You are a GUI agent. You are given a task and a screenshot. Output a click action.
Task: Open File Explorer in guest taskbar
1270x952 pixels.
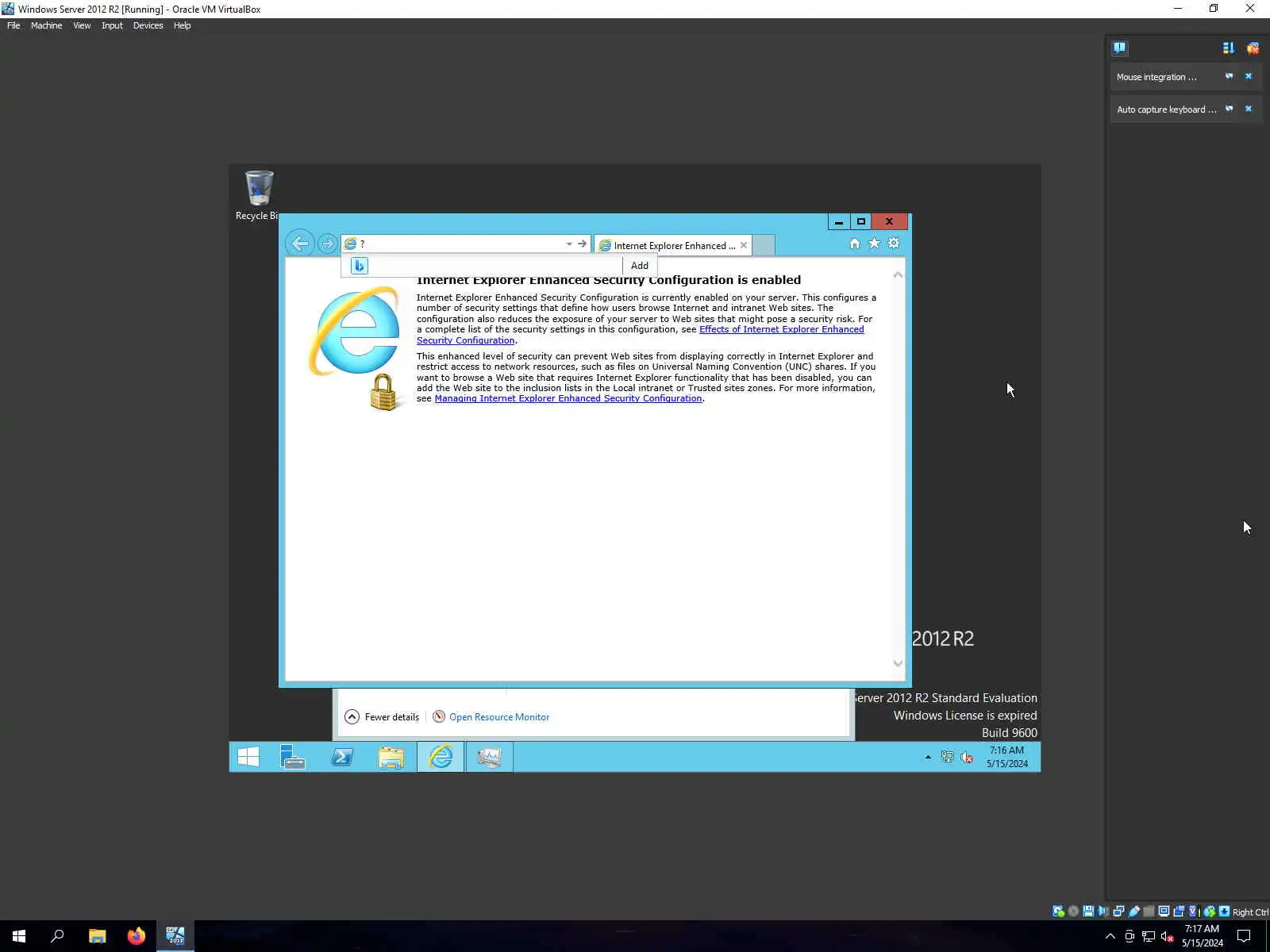391,757
